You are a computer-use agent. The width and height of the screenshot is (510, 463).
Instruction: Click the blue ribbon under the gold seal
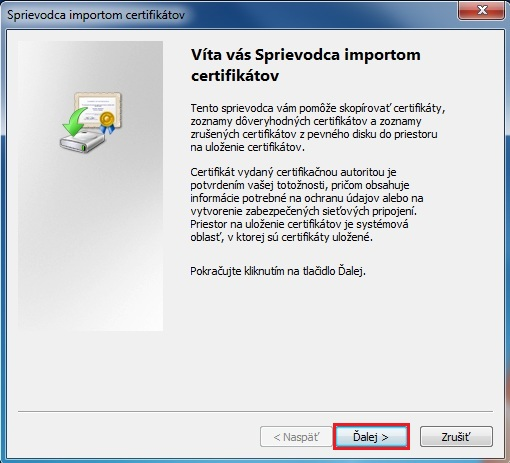click(108, 129)
